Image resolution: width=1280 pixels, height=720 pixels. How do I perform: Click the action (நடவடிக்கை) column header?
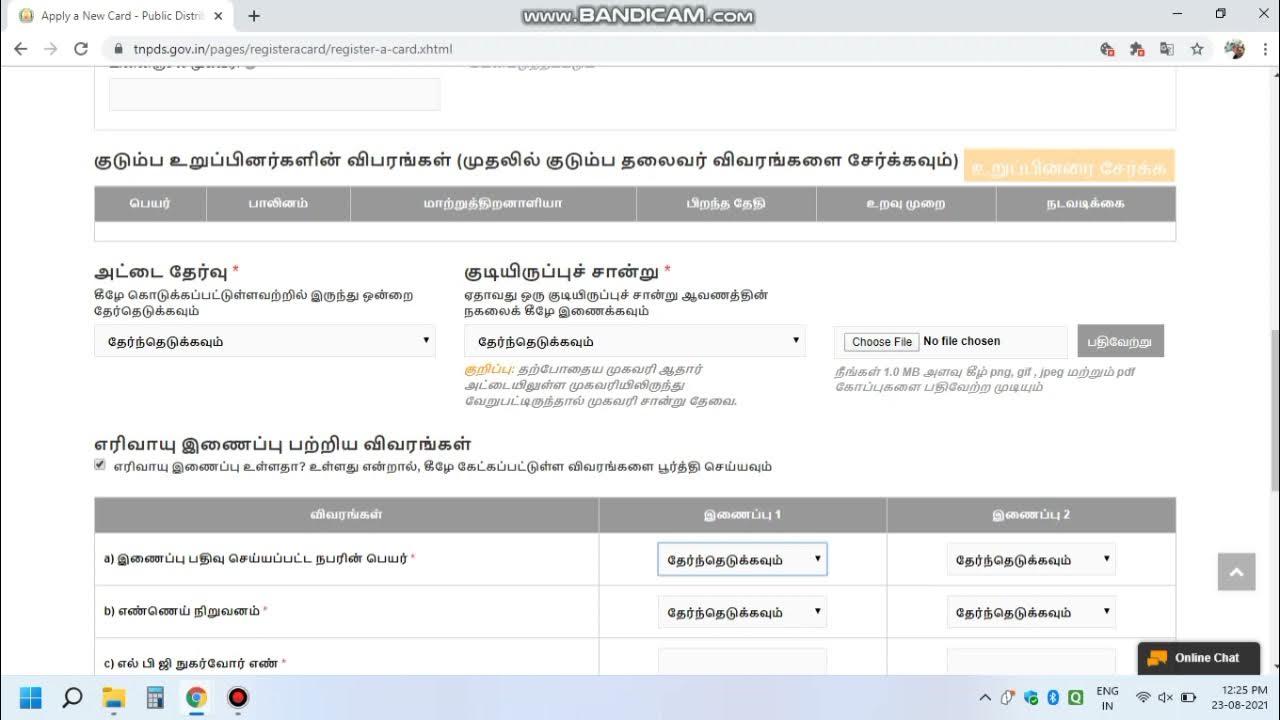[x=1086, y=203]
